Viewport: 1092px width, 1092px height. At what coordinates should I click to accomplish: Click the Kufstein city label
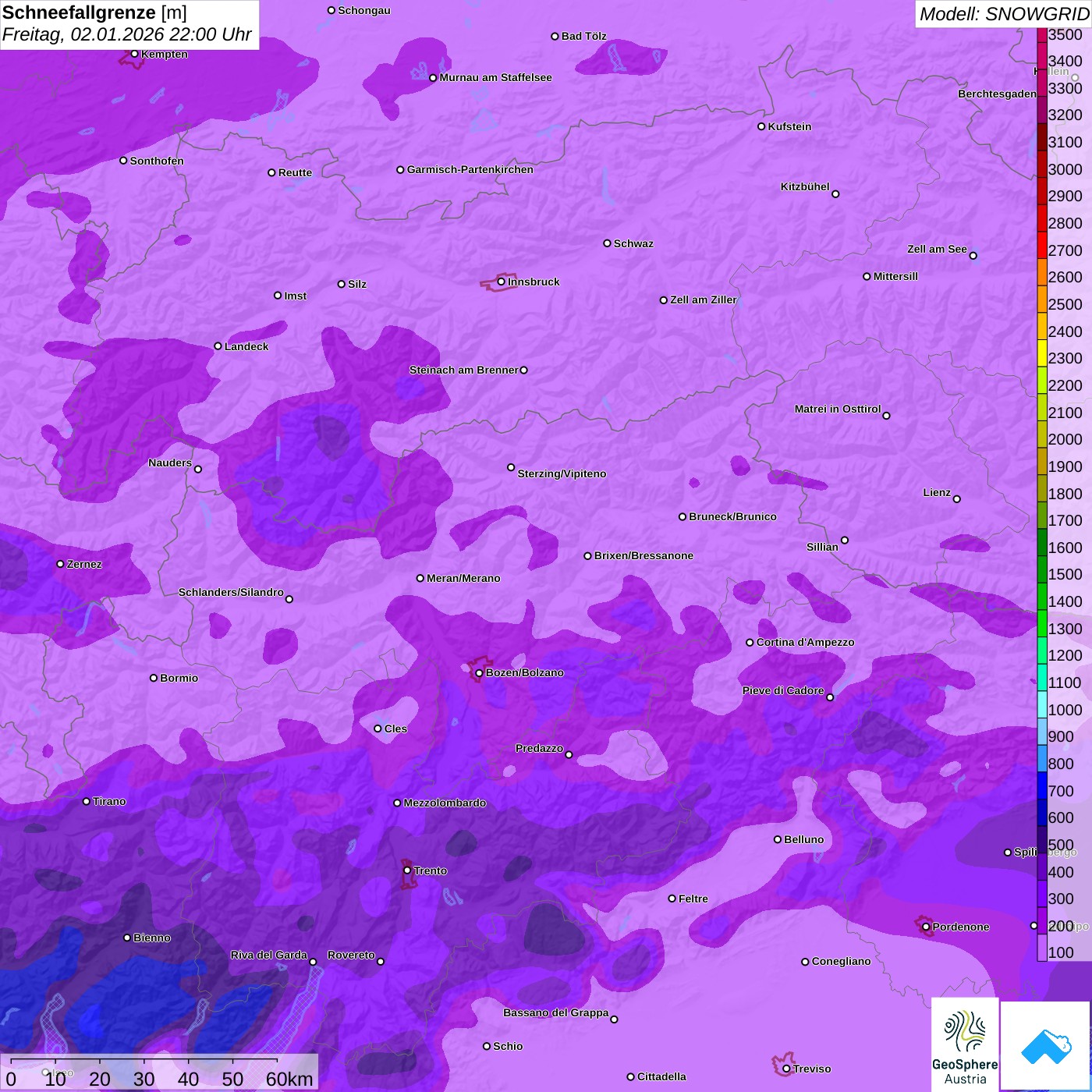[789, 126]
